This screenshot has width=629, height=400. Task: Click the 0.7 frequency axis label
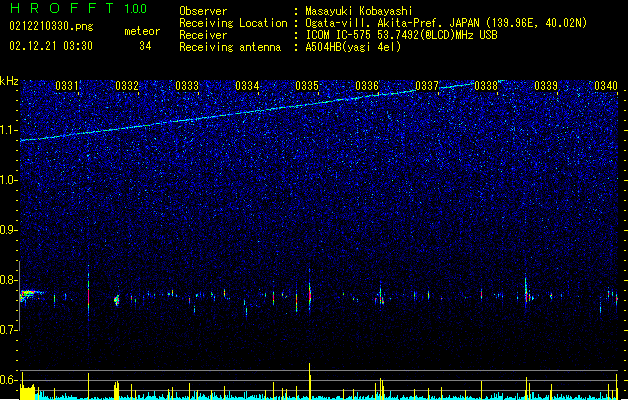pos(9,330)
